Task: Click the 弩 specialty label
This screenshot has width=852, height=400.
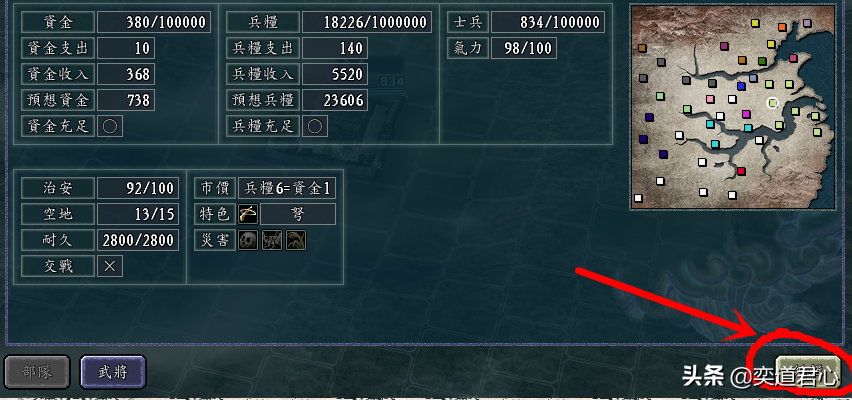Action: tap(298, 214)
